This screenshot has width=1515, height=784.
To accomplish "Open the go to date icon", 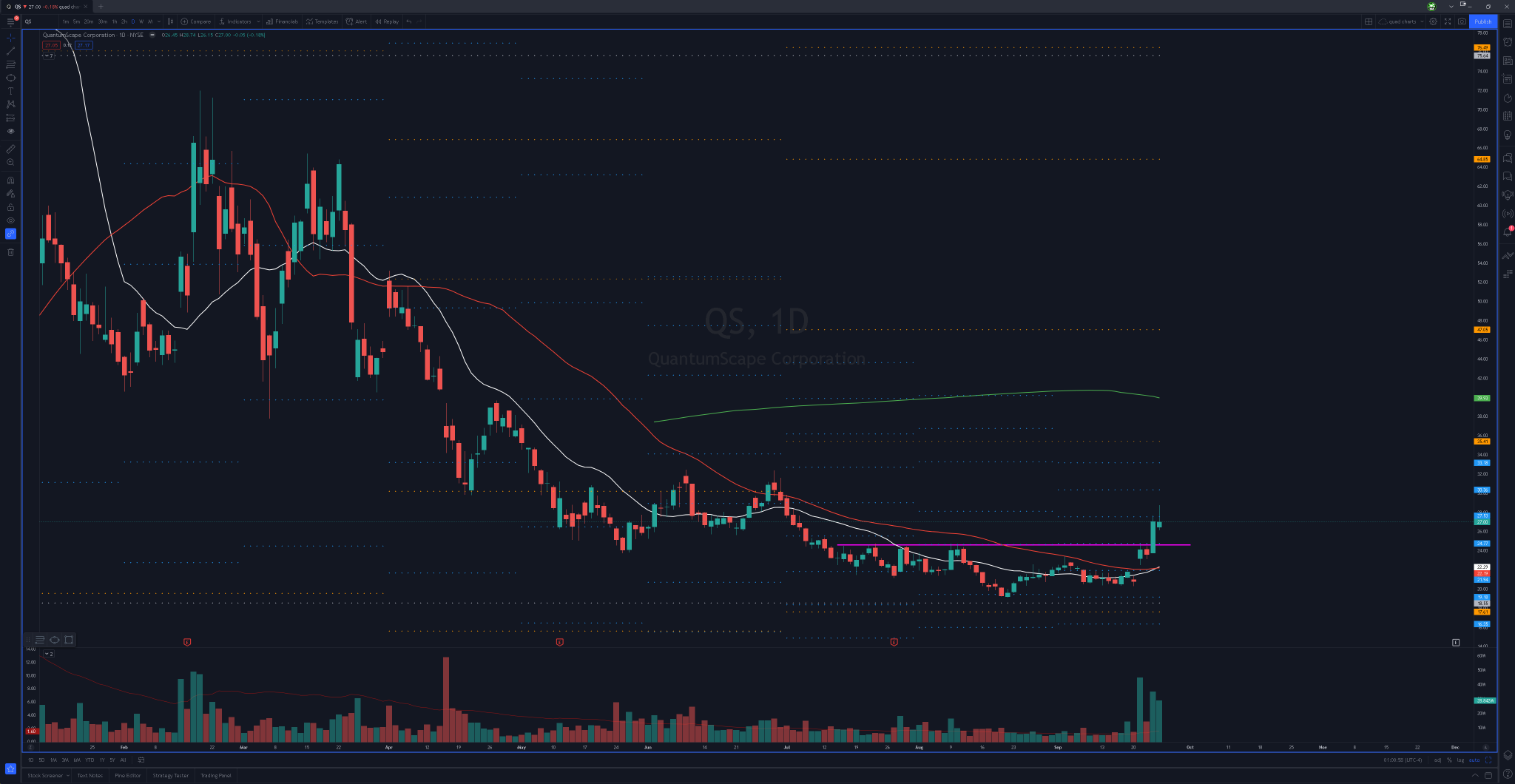I will pyautogui.click(x=141, y=760).
